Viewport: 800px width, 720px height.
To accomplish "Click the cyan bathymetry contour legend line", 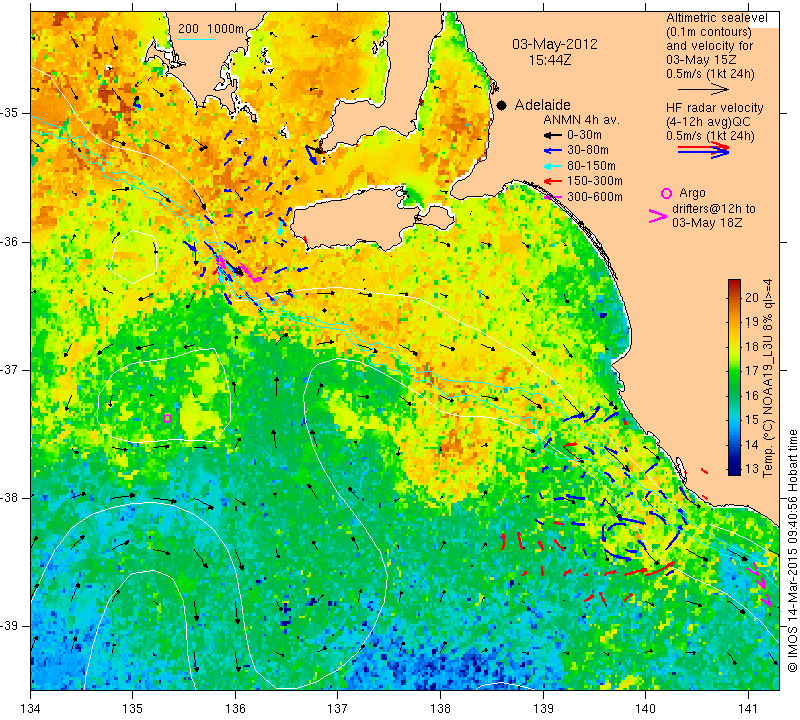I will 197,39.
